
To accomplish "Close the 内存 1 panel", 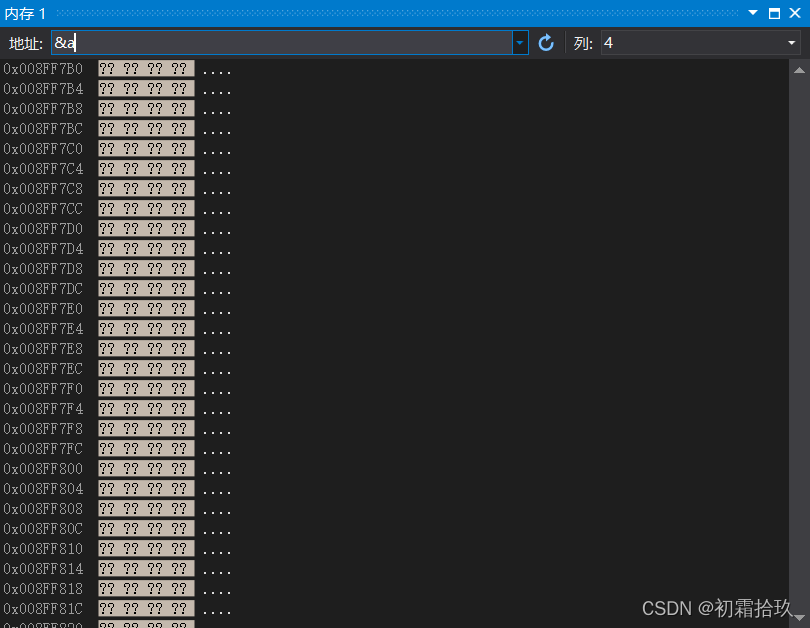I will point(795,13).
